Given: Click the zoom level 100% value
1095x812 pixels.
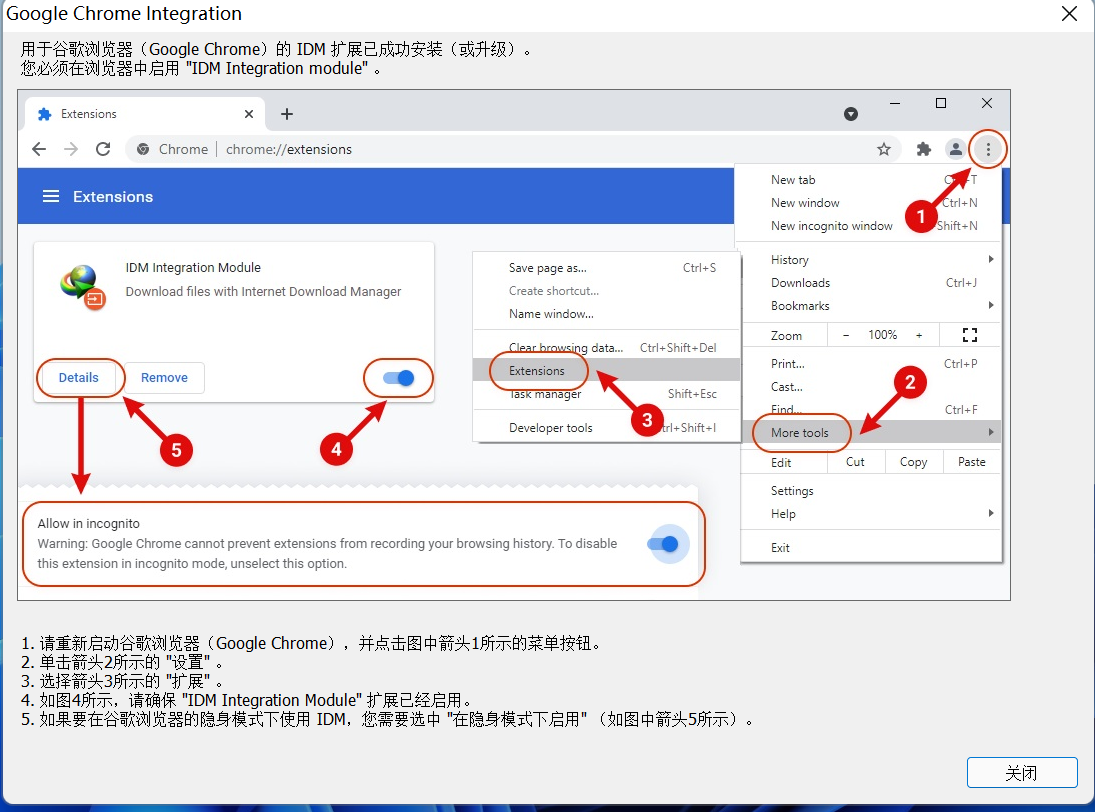Looking at the screenshot, I should [x=882, y=335].
